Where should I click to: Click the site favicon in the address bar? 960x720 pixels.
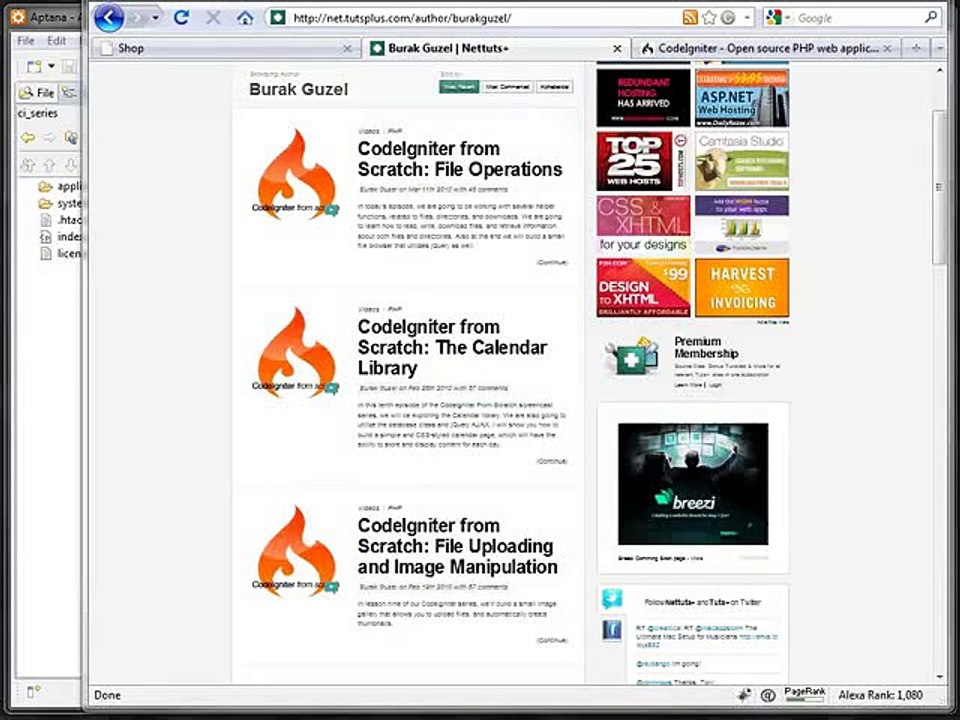click(x=278, y=18)
